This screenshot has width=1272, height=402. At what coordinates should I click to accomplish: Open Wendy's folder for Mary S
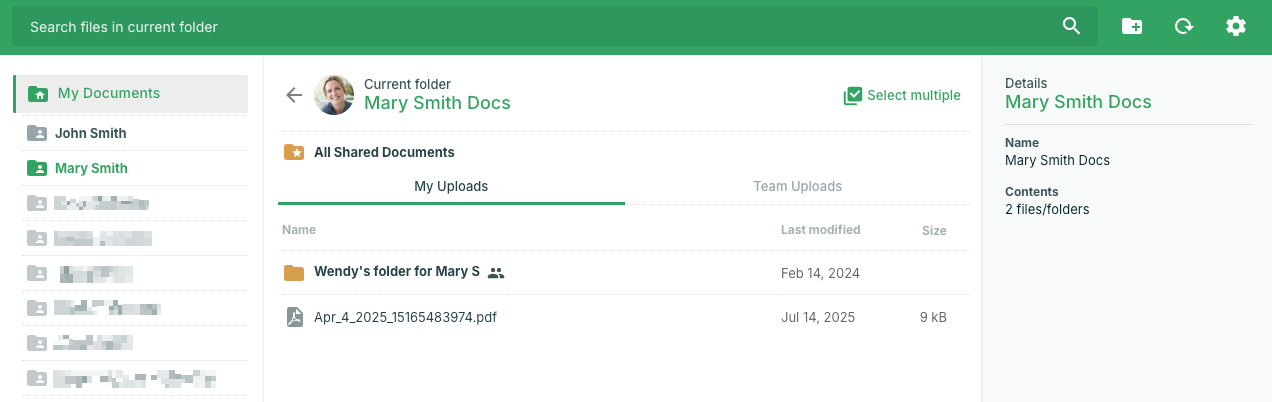point(397,272)
